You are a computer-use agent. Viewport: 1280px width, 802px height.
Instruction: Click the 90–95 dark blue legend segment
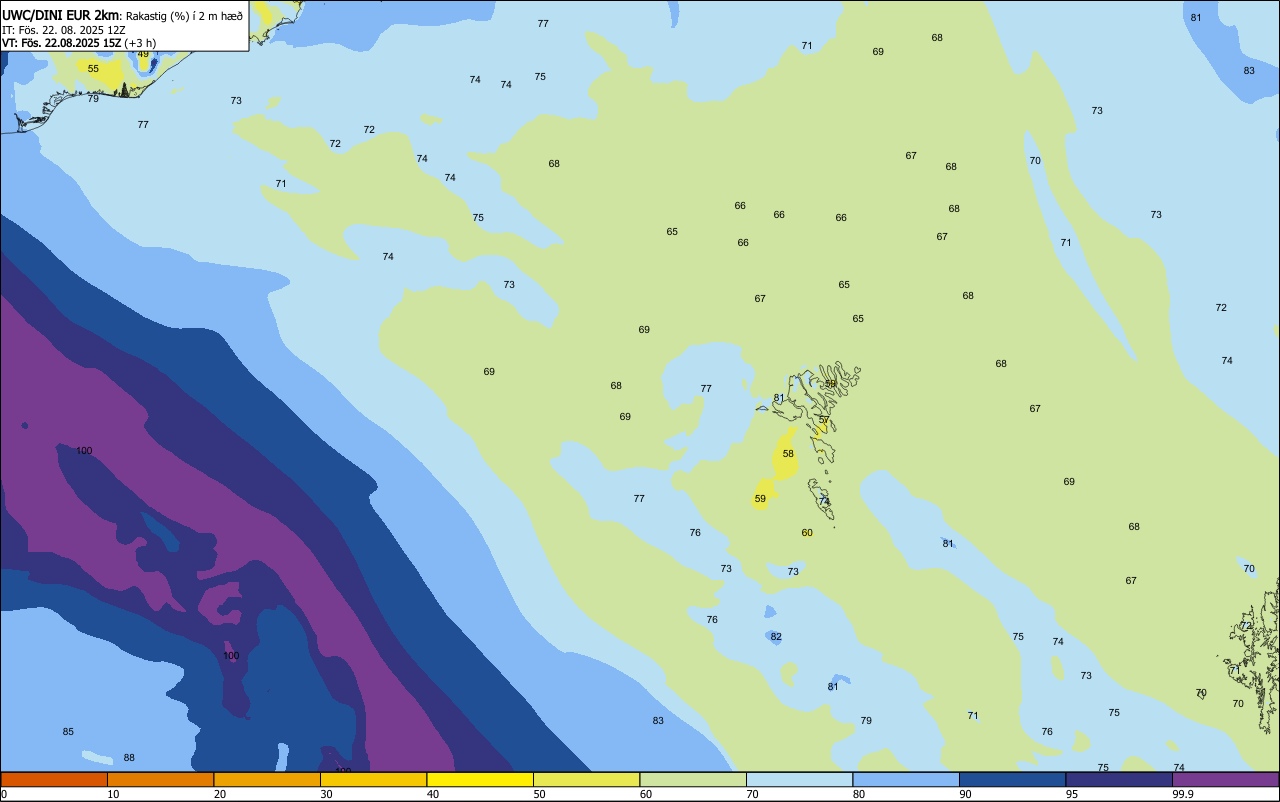tap(1012, 779)
